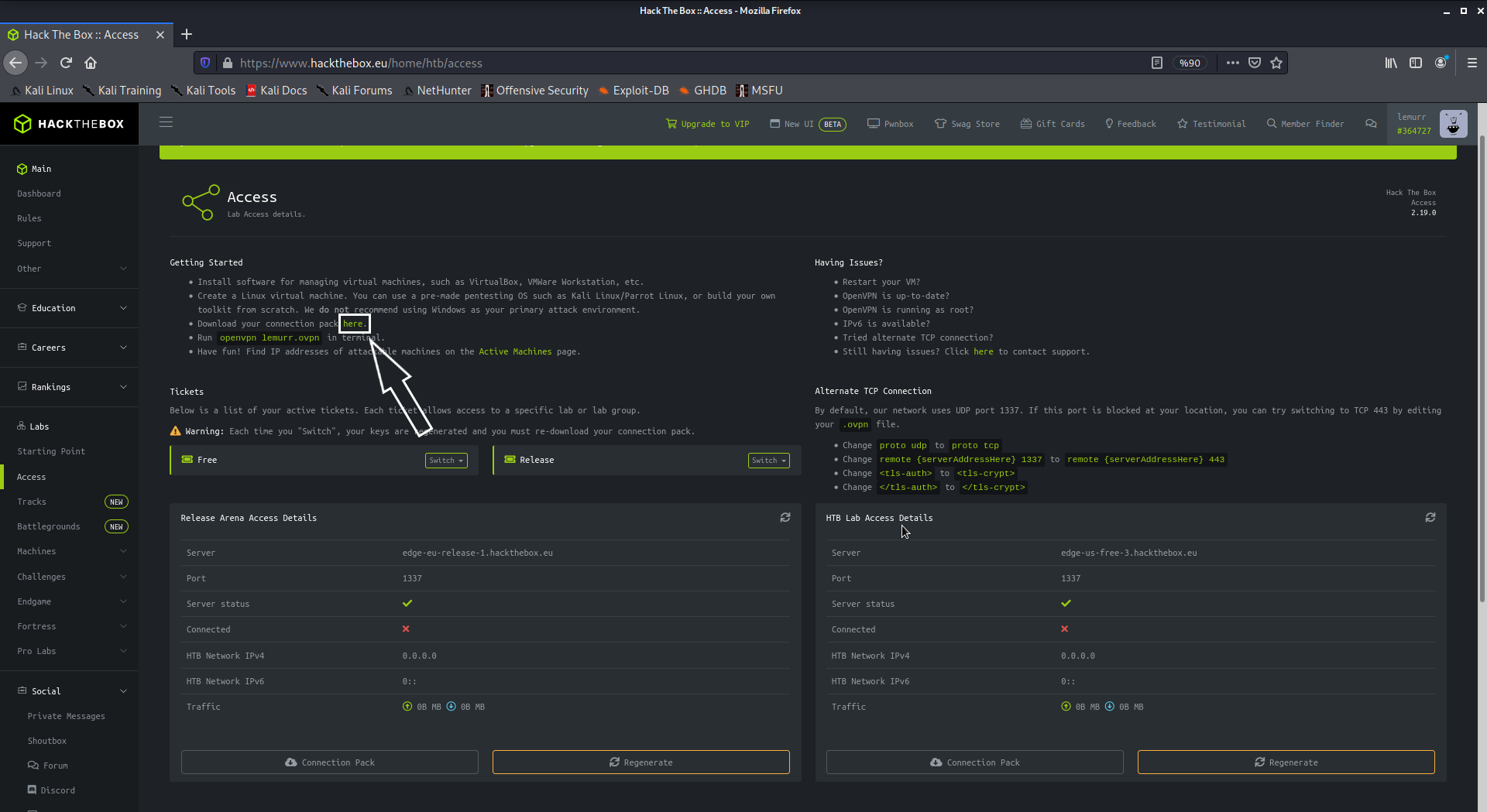
Task: Open the Active Machines page link
Action: 515,351
